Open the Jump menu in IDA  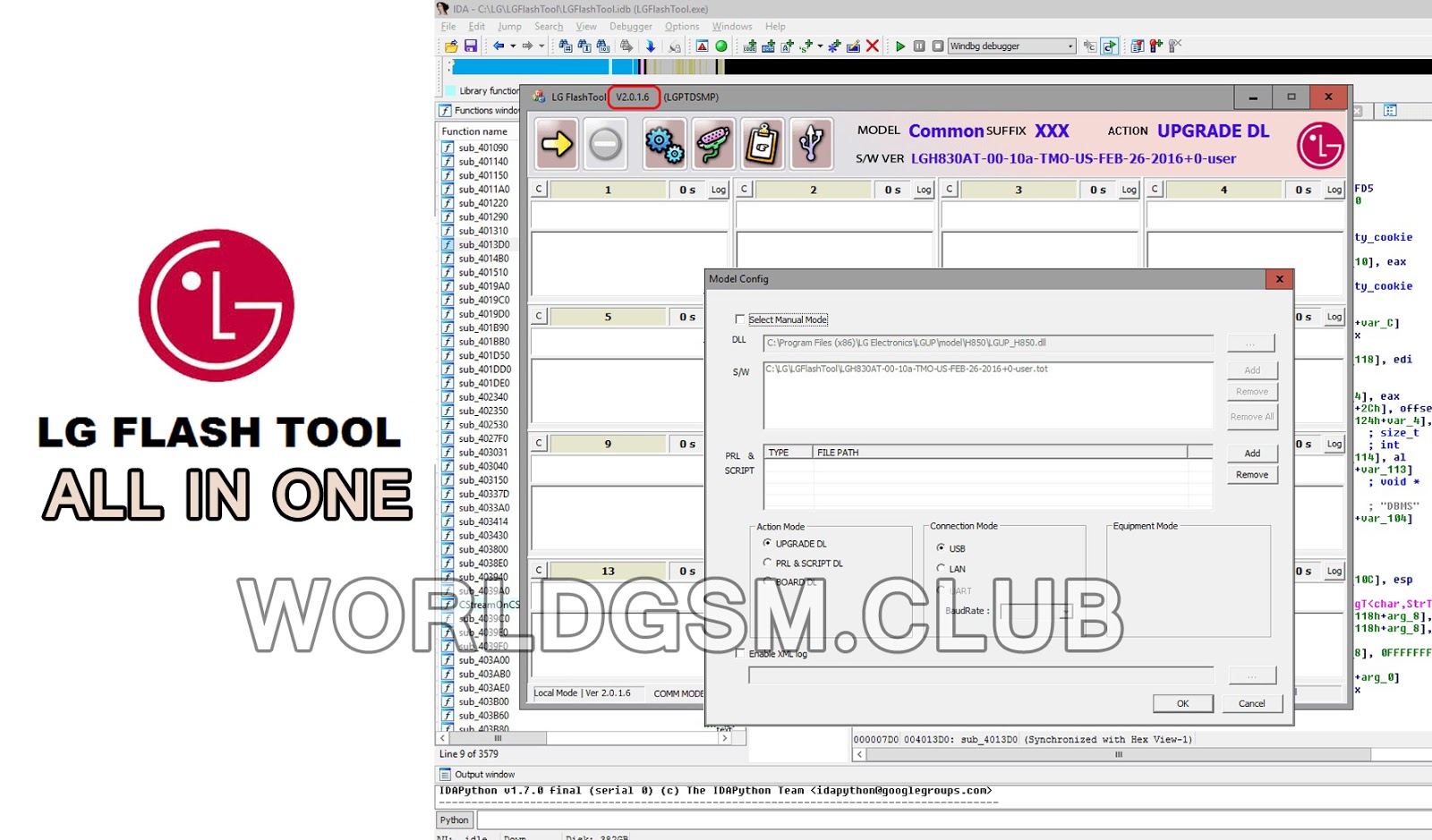[x=509, y=27]
